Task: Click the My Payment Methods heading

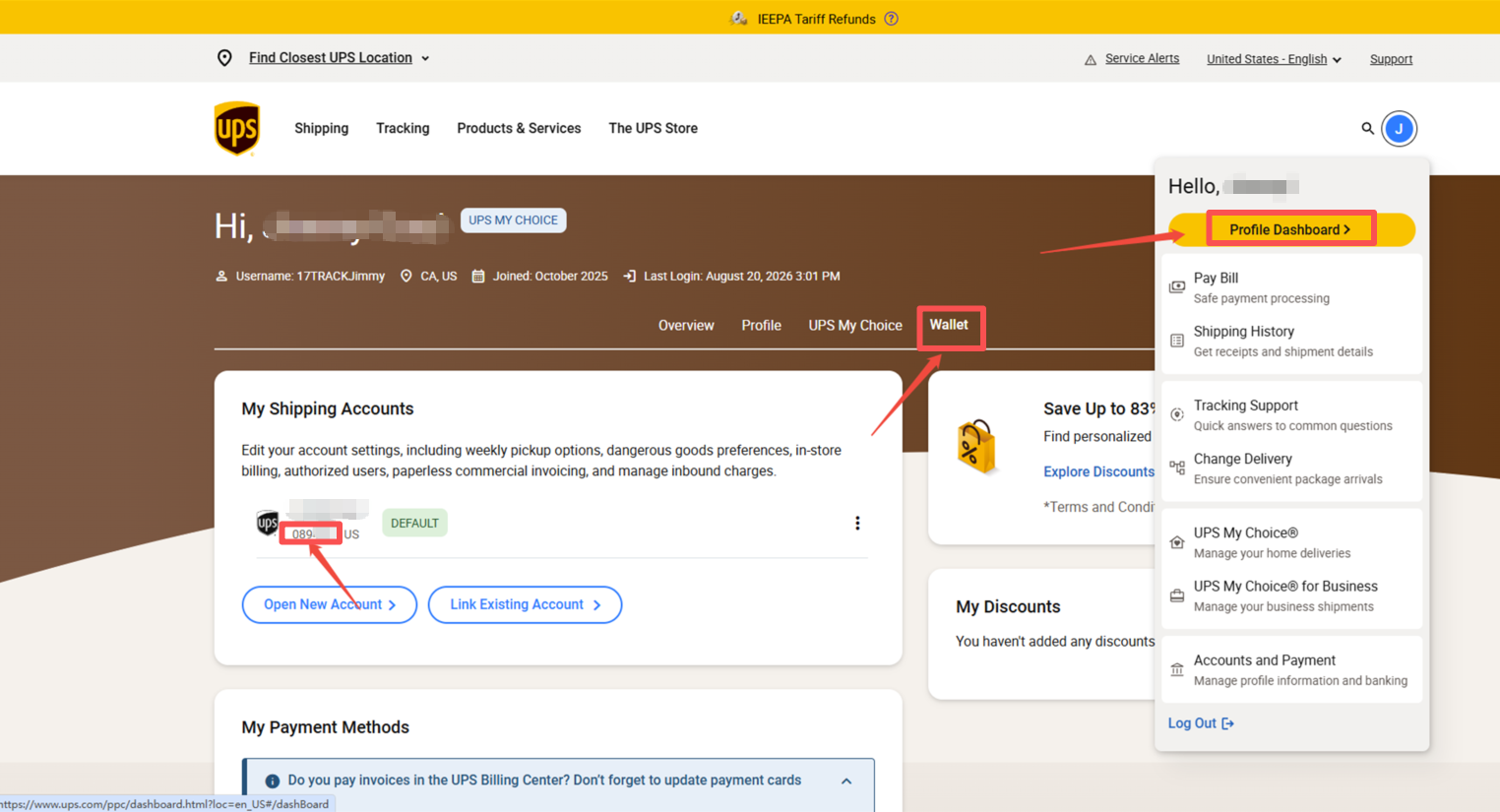Action: click(326, 727)
